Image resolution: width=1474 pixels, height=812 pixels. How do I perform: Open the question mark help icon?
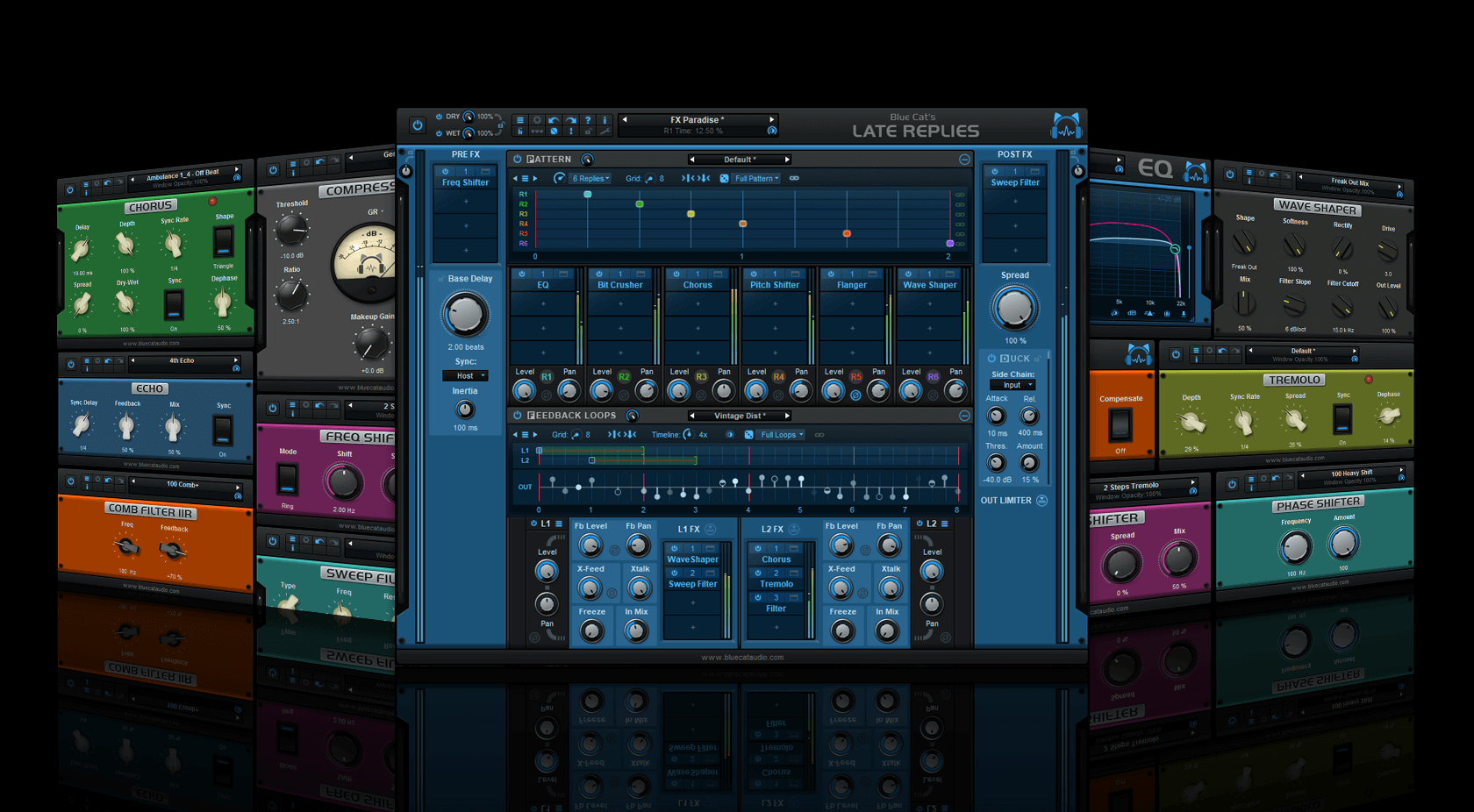click(x=588, y=120)
